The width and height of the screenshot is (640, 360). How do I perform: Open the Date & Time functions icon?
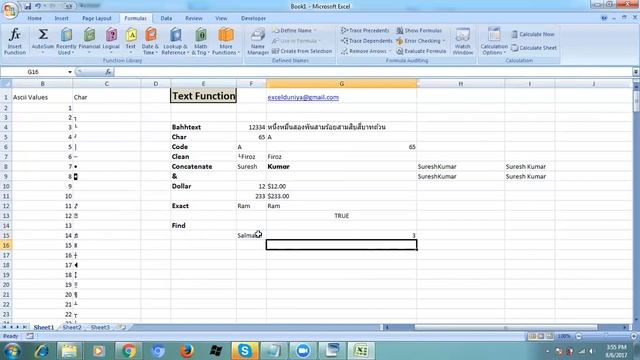150,41
